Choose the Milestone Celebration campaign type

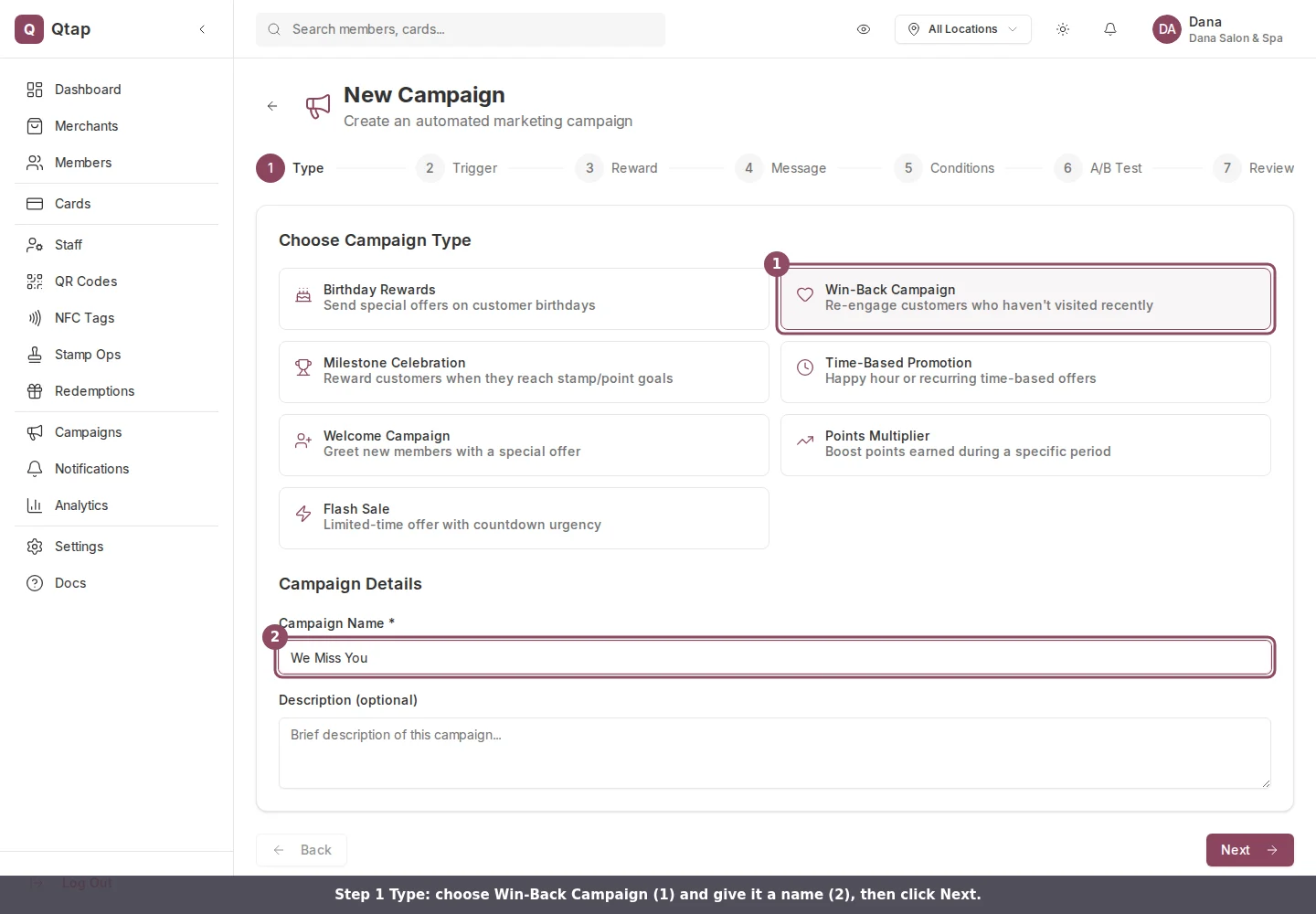tap(524, 372)
